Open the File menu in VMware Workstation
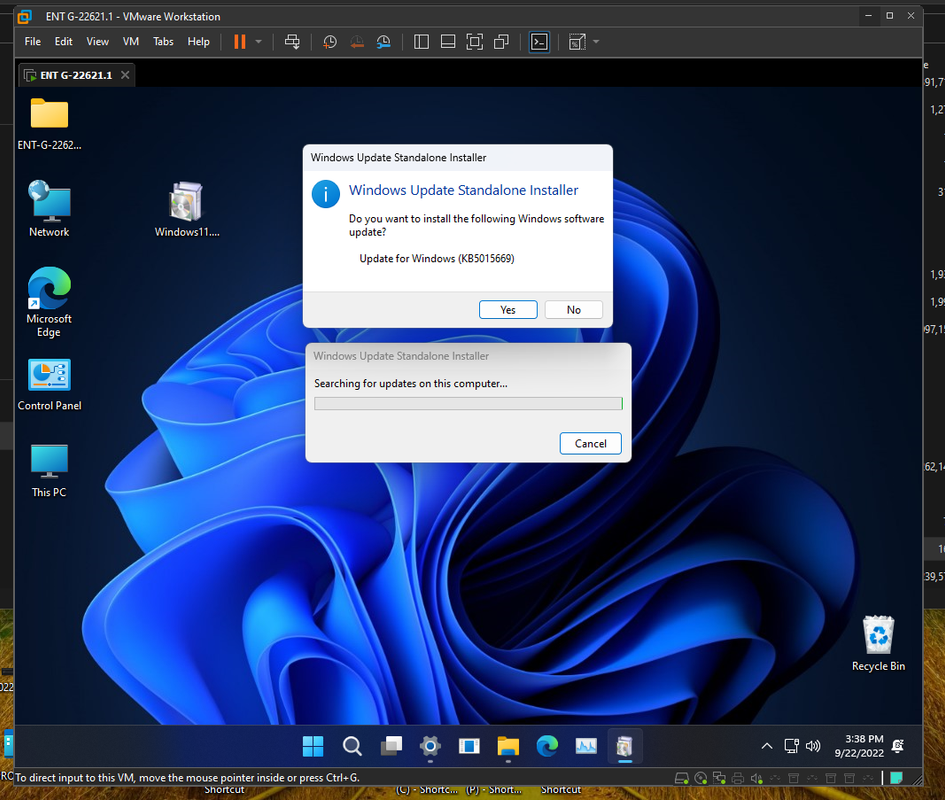 pyautogui.click(x=33, y=42)
